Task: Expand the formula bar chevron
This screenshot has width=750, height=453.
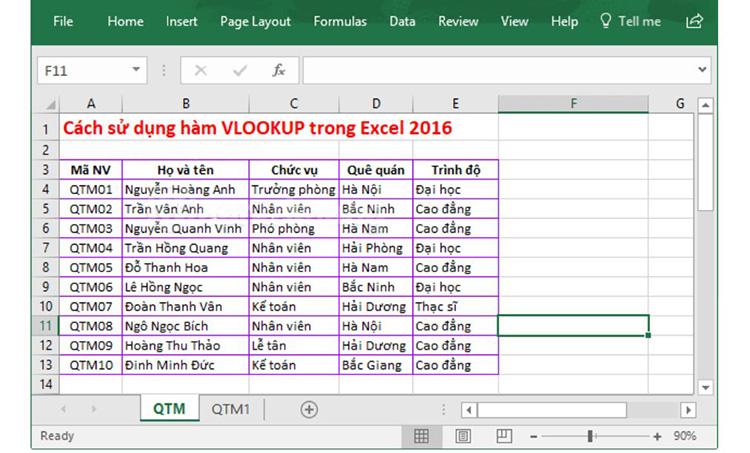Action: click(702, 70)
